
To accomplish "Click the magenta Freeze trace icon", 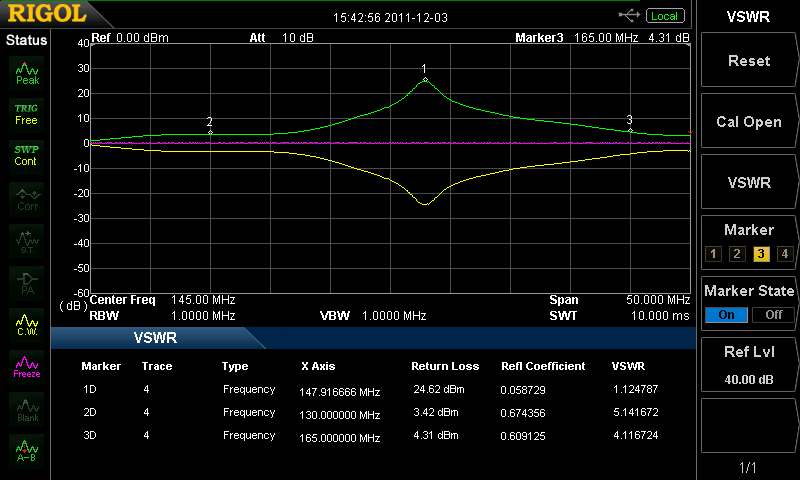I will [27, 365].
